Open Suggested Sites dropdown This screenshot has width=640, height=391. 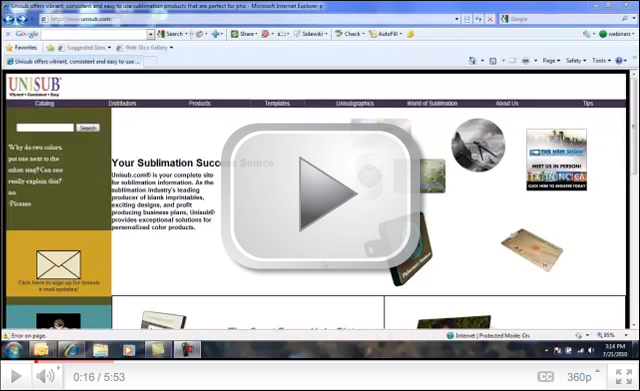point(84,48)
